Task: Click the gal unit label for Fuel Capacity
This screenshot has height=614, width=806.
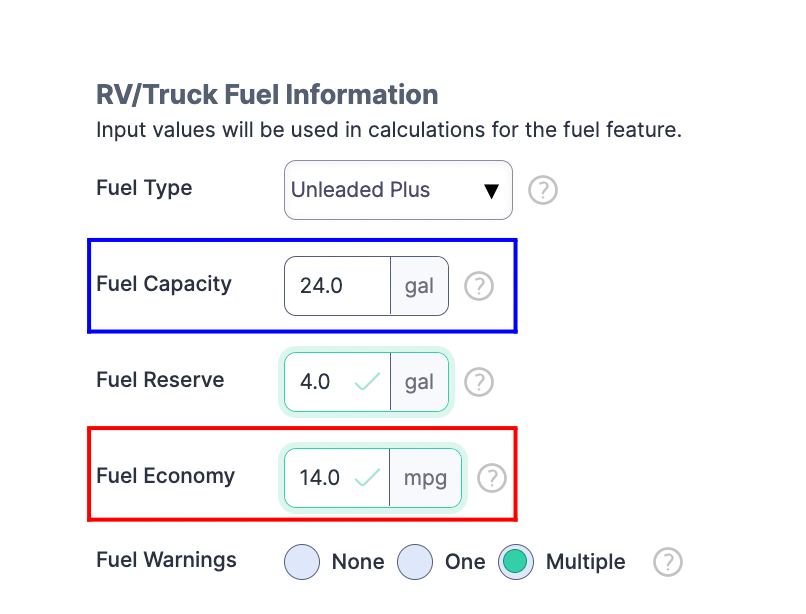Action: point(419,286)
